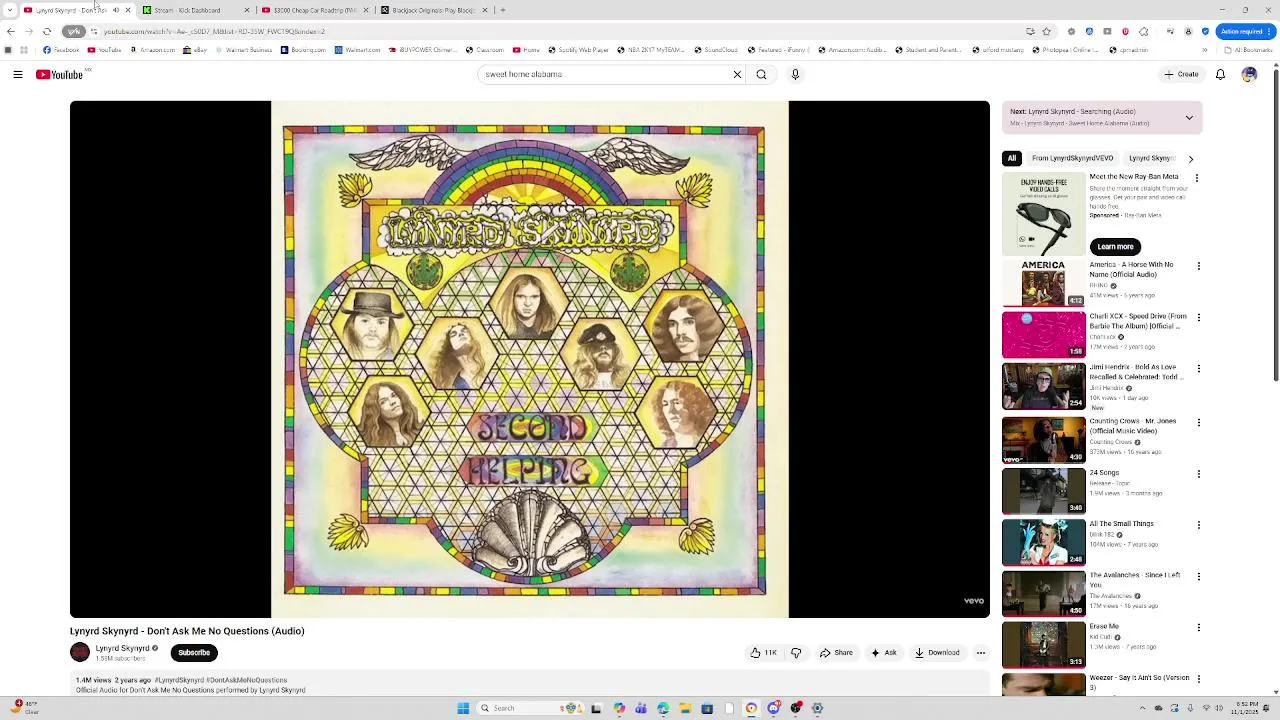Click the Action required browser button

[x=1244, y=32]
